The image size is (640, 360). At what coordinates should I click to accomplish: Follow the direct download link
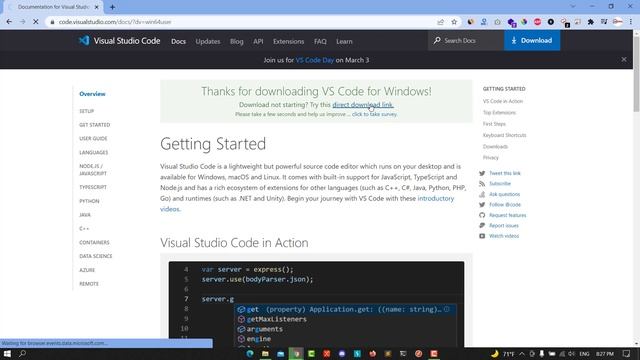tap(363, 104)
